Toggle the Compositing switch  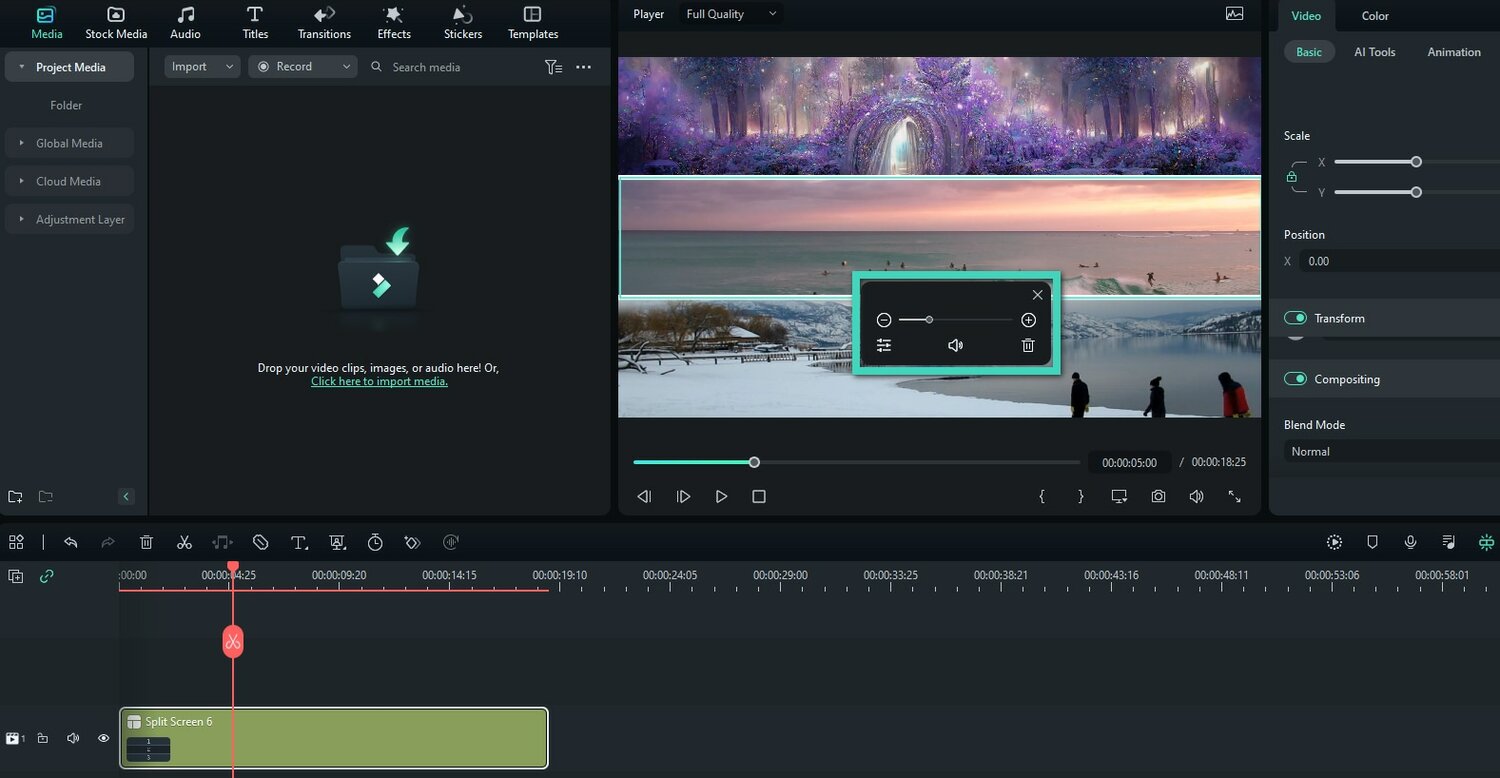point(1296,379)
